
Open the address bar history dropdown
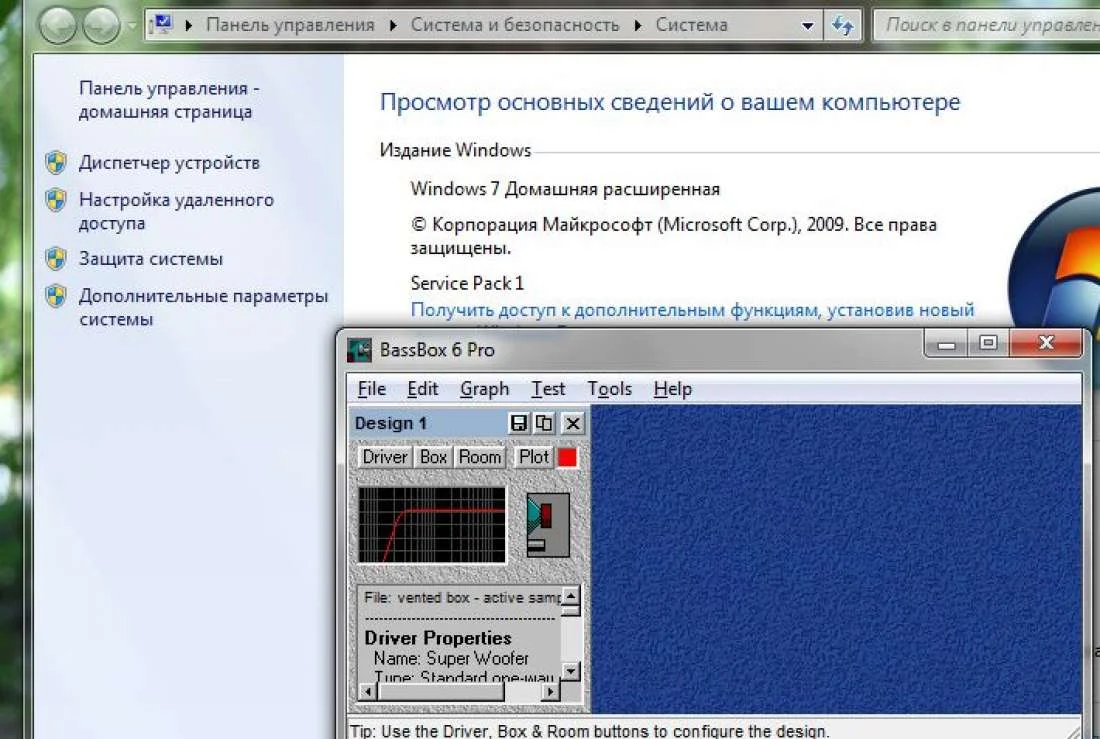(807, 26)
